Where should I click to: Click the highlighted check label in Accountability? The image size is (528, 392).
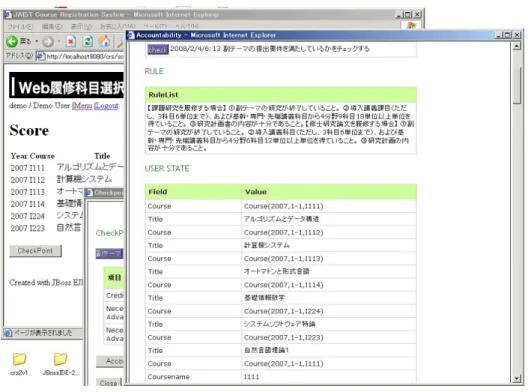pyautogui.click(x=158, y=49)
